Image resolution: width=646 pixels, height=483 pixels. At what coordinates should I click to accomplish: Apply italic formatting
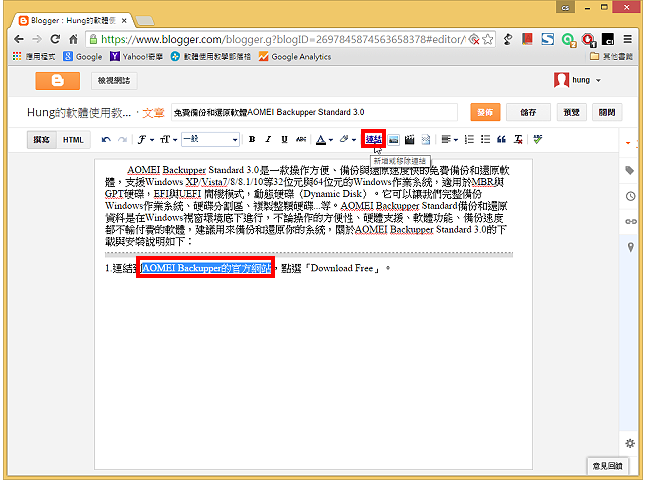(268, 139)
